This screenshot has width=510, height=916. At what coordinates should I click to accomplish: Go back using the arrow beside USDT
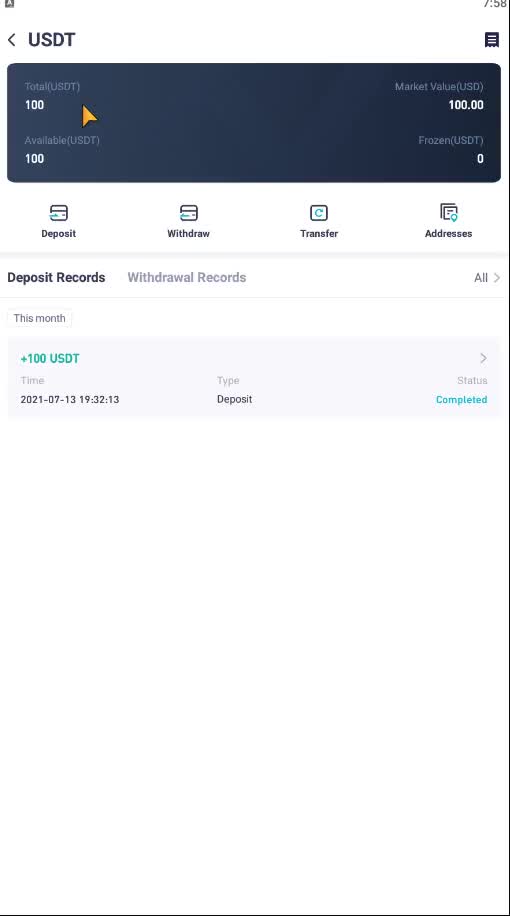12,40
